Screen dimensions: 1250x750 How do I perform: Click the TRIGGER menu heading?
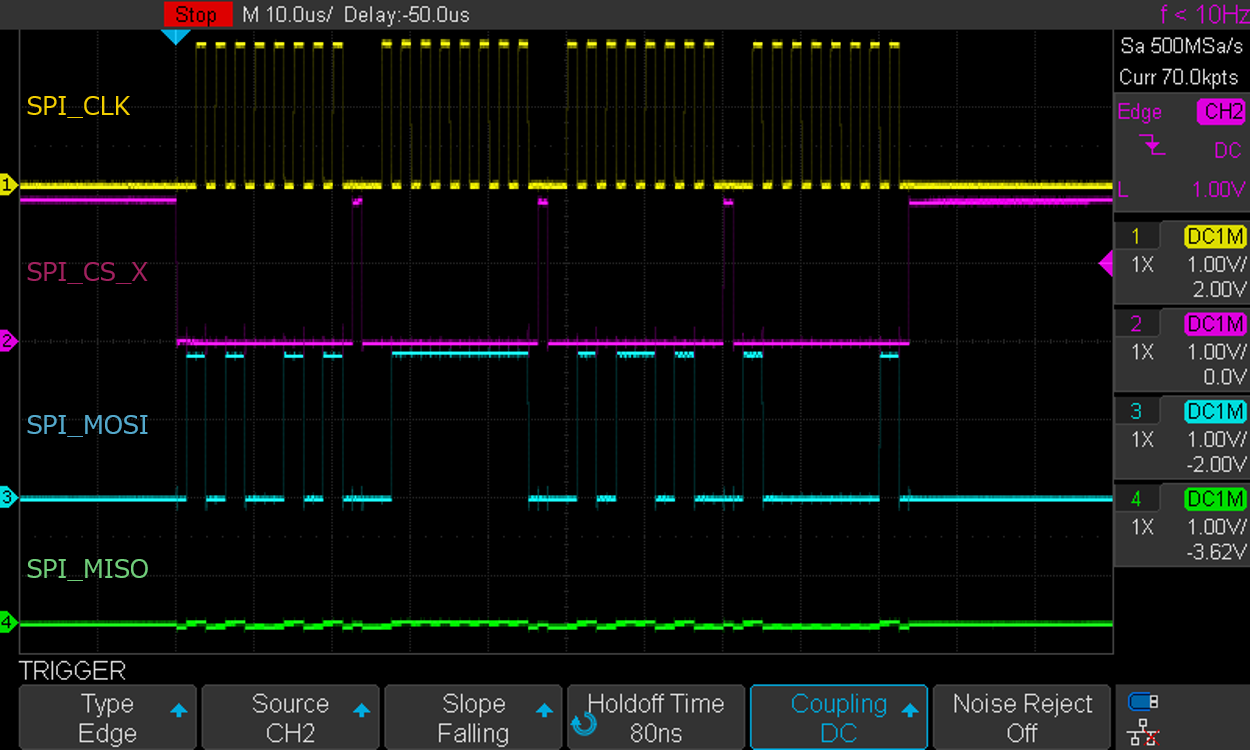point(70,670)
